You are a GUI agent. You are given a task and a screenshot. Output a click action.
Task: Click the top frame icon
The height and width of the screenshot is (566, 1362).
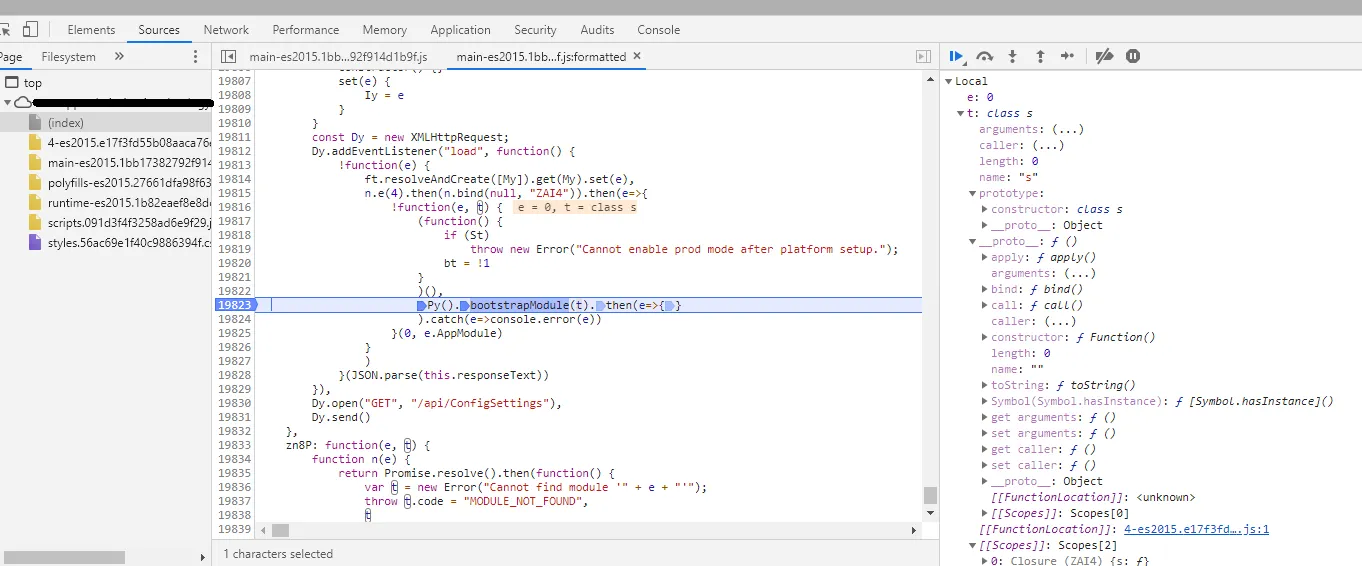(12, 83)
